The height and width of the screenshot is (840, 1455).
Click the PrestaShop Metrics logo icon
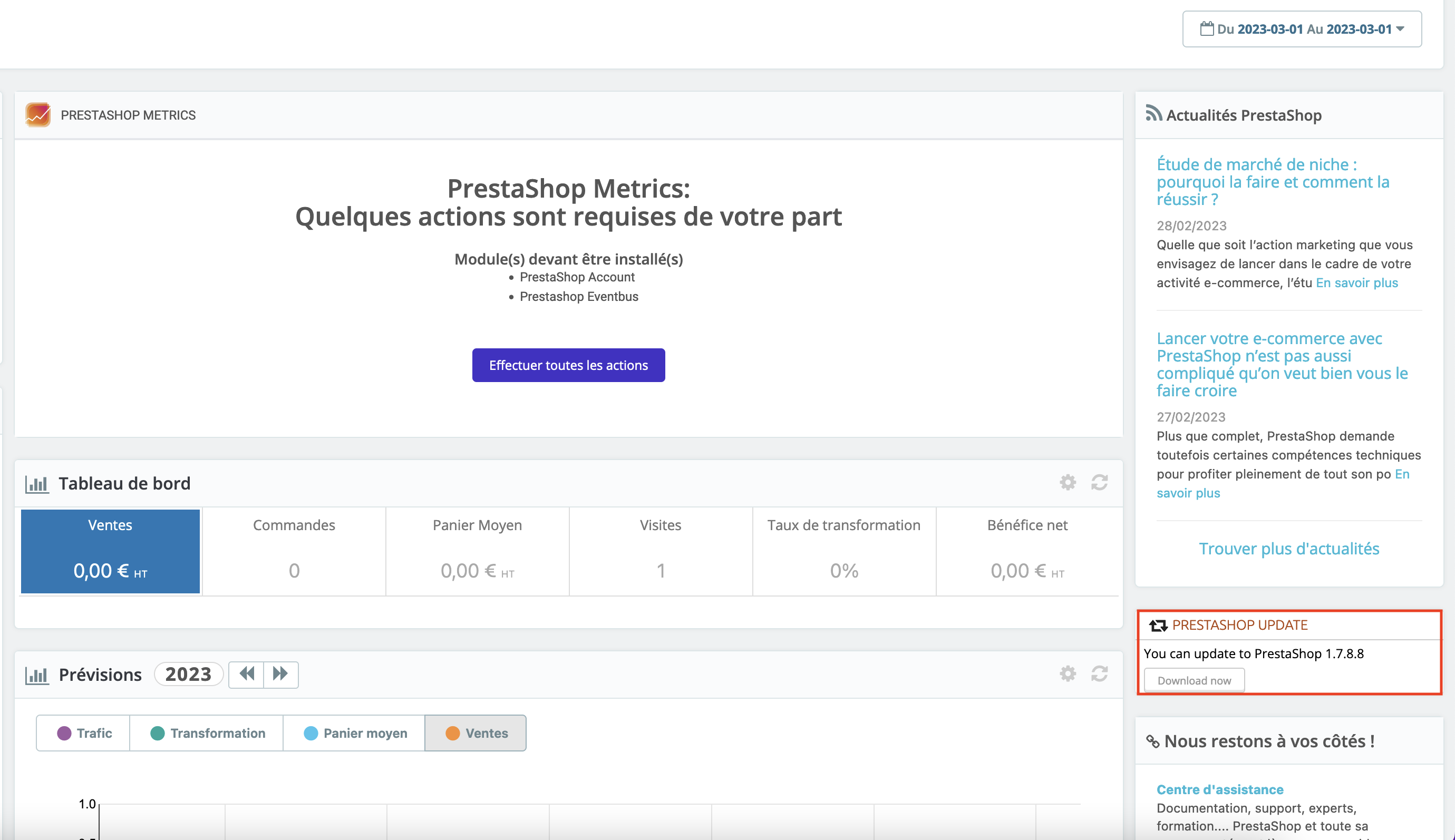point(38,115)
